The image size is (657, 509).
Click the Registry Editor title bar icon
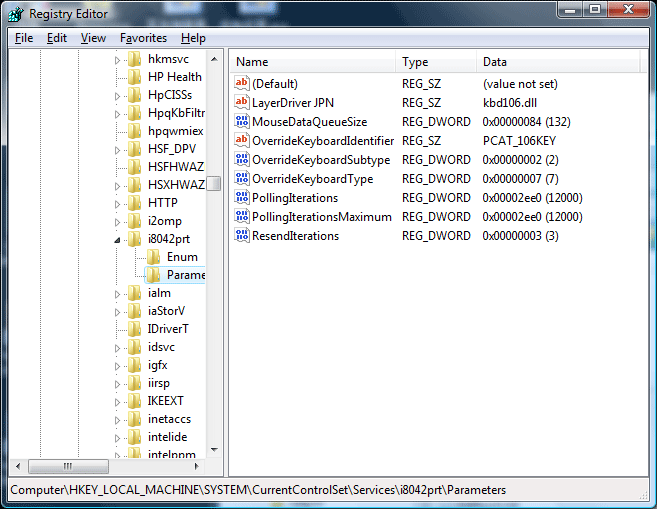point(16,13)
